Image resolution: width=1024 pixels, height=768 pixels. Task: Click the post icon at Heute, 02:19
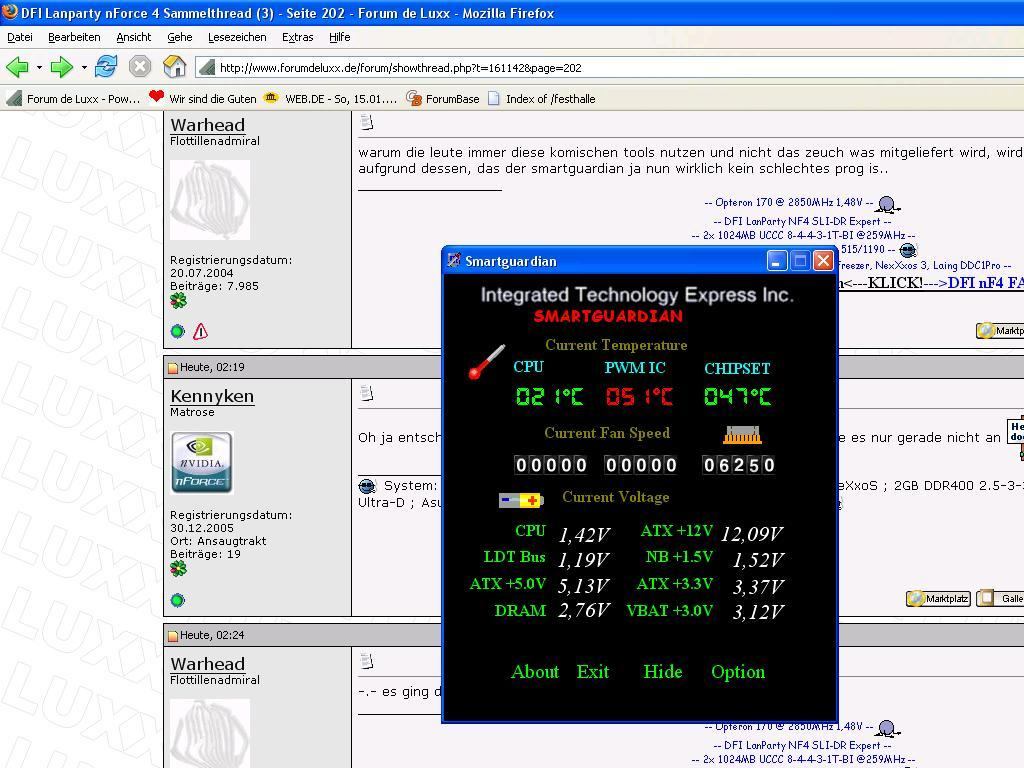pos(173,368)
